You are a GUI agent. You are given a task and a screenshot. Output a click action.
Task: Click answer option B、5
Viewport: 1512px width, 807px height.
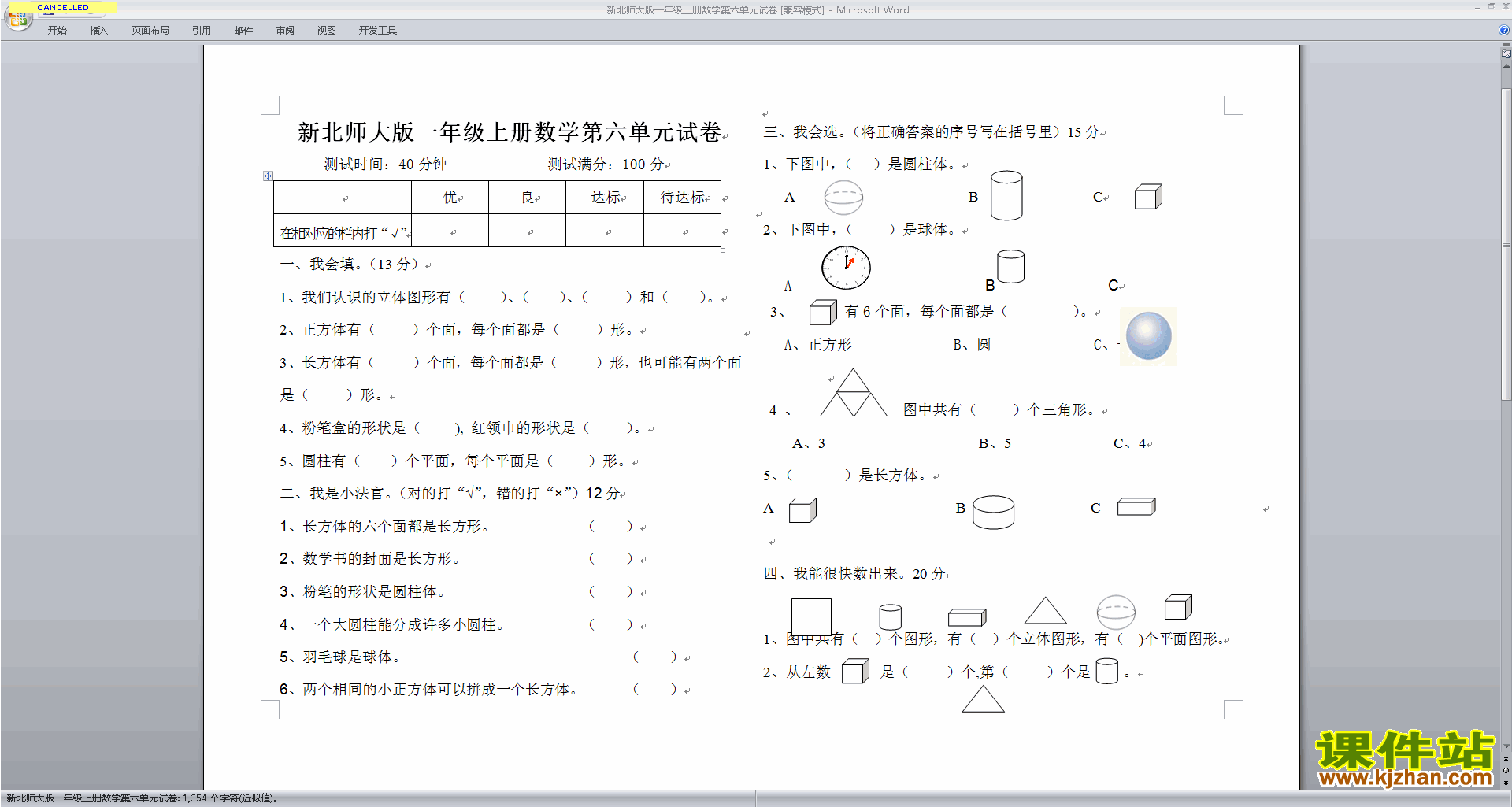coord(995,443)
